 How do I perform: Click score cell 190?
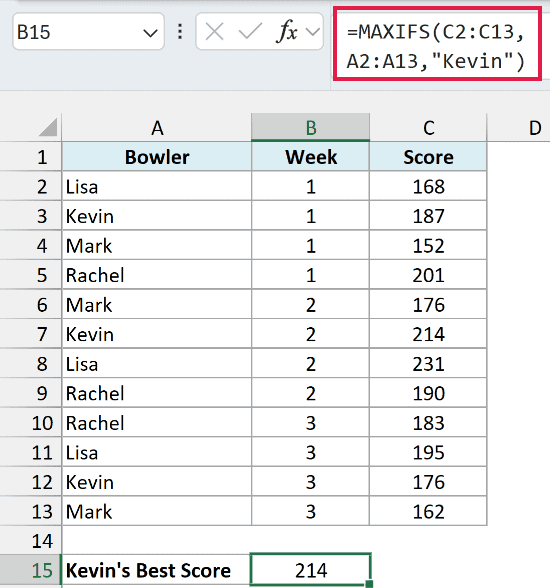(x=428, y=393)
